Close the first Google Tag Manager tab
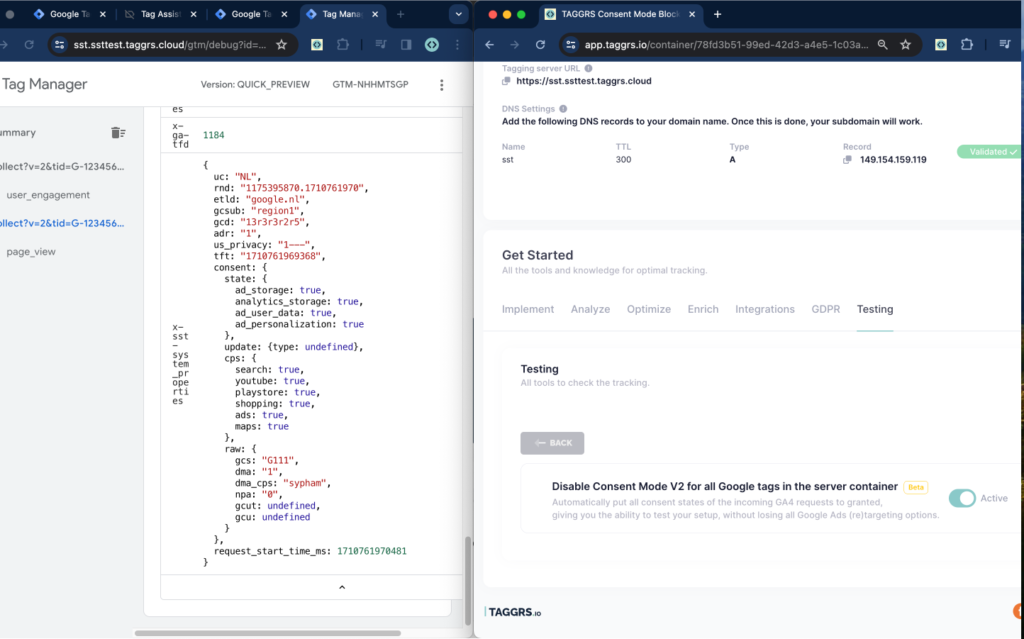This screenshot has width=1024, height=639. point(103,14)
